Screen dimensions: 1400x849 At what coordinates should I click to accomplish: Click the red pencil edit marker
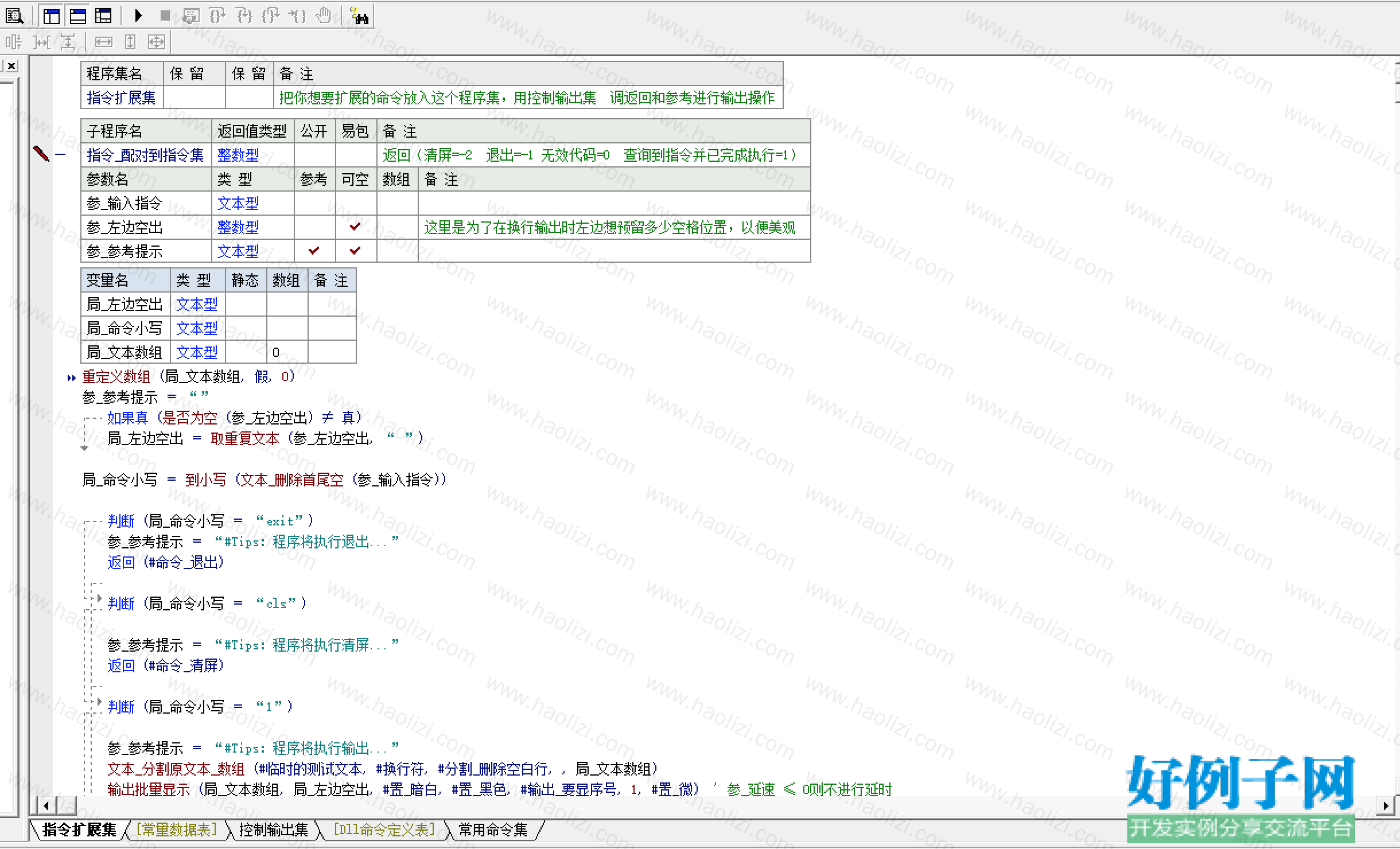click(41, 154)
